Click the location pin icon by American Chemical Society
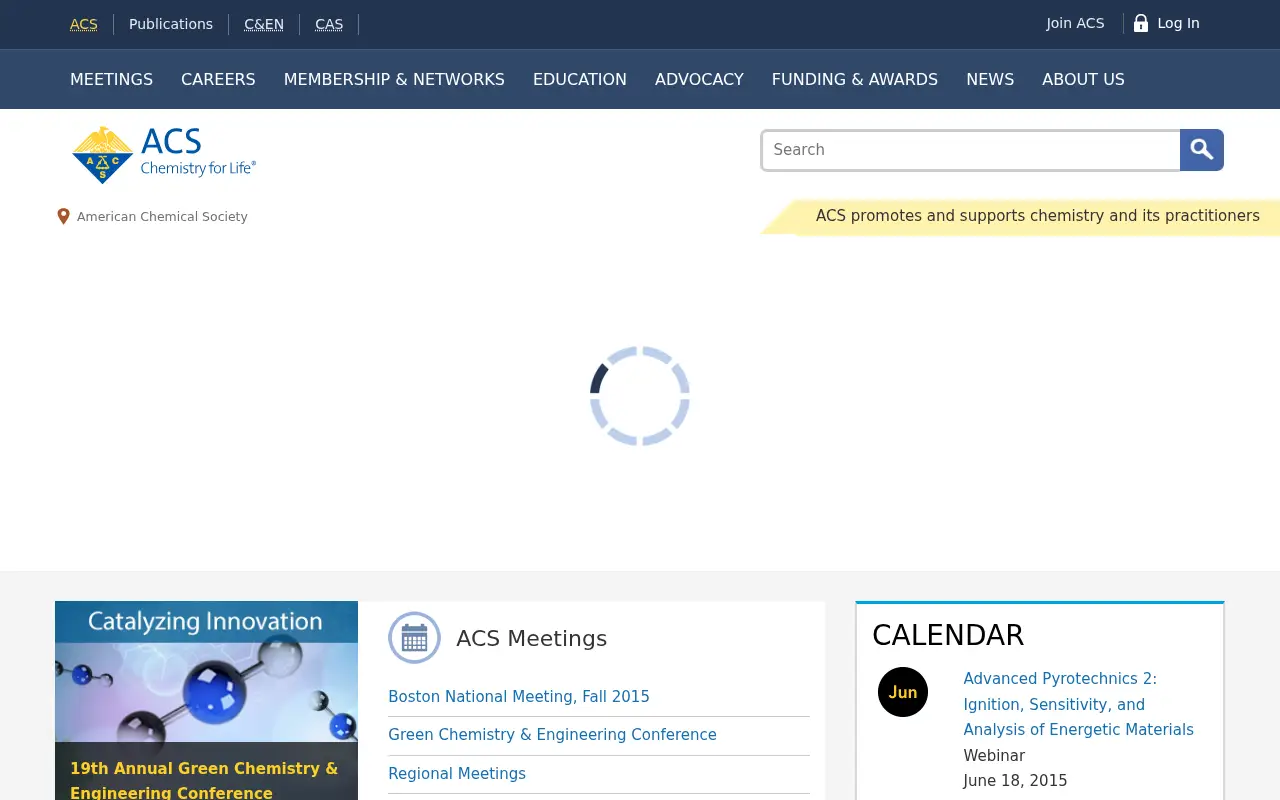The image size is (1280, 800). 63,216
